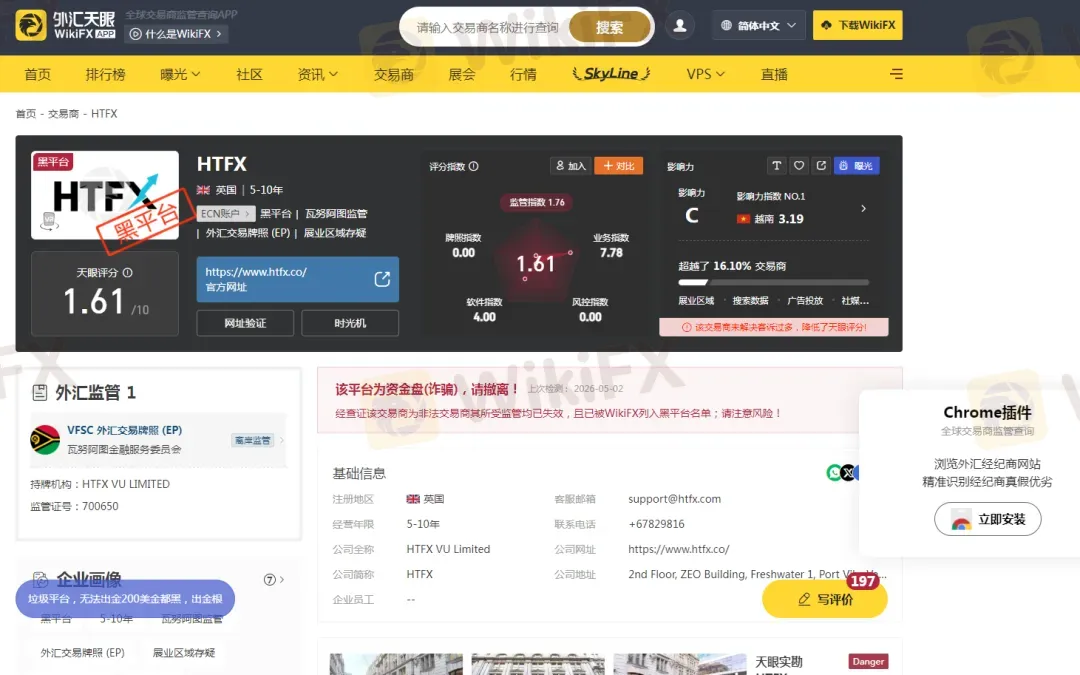Click the 展业区域存疑 tag in 企业画像

[x=184, y=652]
